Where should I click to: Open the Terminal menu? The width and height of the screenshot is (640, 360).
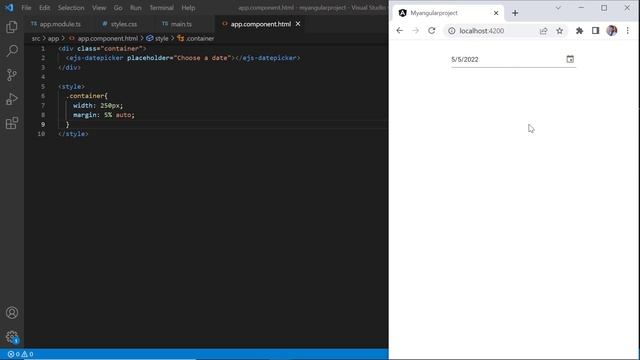coord(161,8)
